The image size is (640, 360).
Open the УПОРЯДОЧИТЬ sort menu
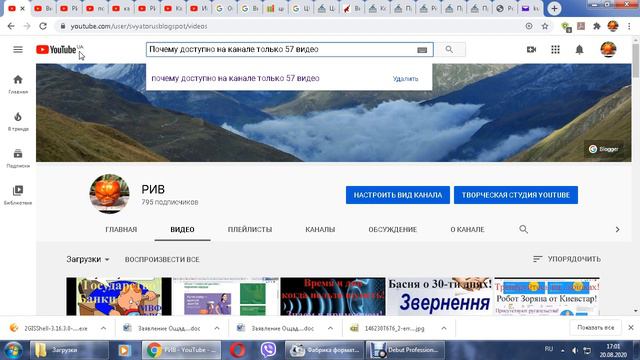click(567, 259)
